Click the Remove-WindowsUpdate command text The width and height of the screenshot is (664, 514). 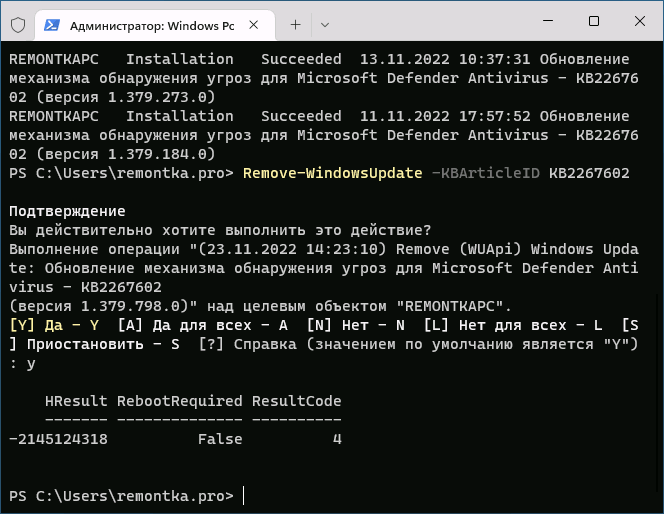pos(332,173)
